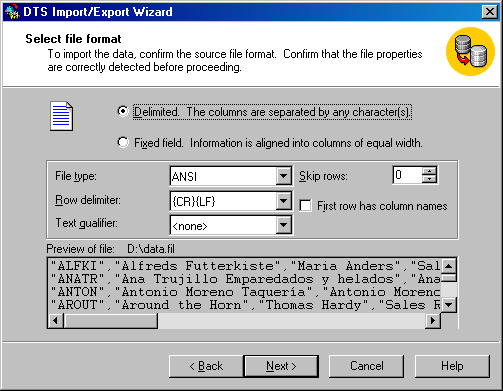The width and height of the screenshot is (503, 391).
Task: Click the blue-lined text file document icon
Action: pyautogui.click(x=61, y=116)
